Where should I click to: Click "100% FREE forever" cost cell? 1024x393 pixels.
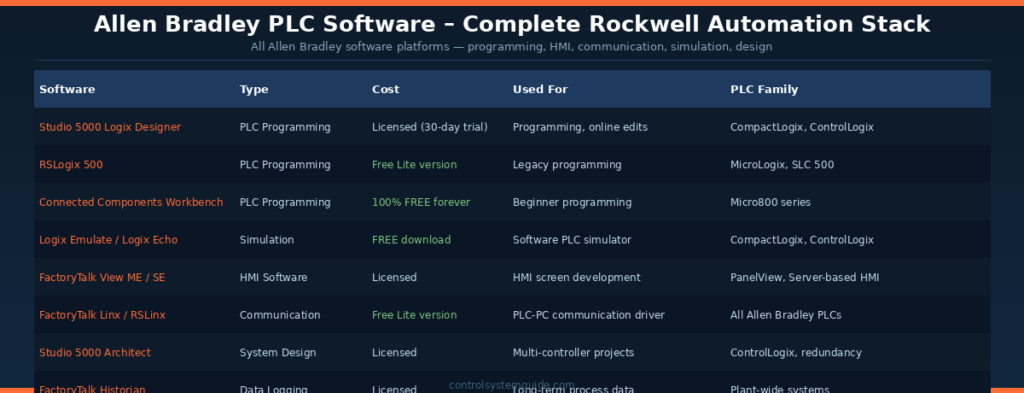coord(421,202)
